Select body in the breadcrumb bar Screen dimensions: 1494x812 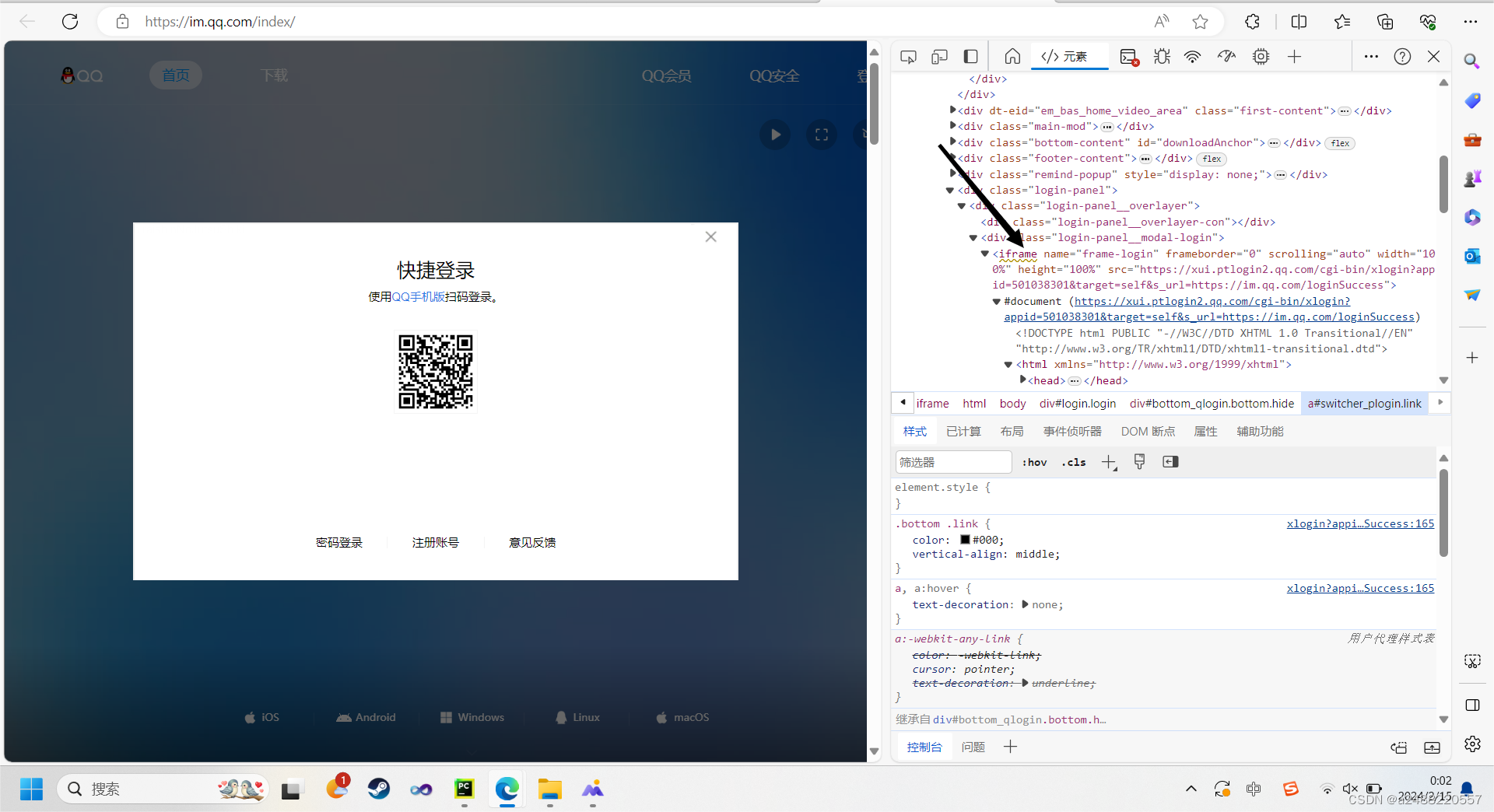pos(1012,404)
